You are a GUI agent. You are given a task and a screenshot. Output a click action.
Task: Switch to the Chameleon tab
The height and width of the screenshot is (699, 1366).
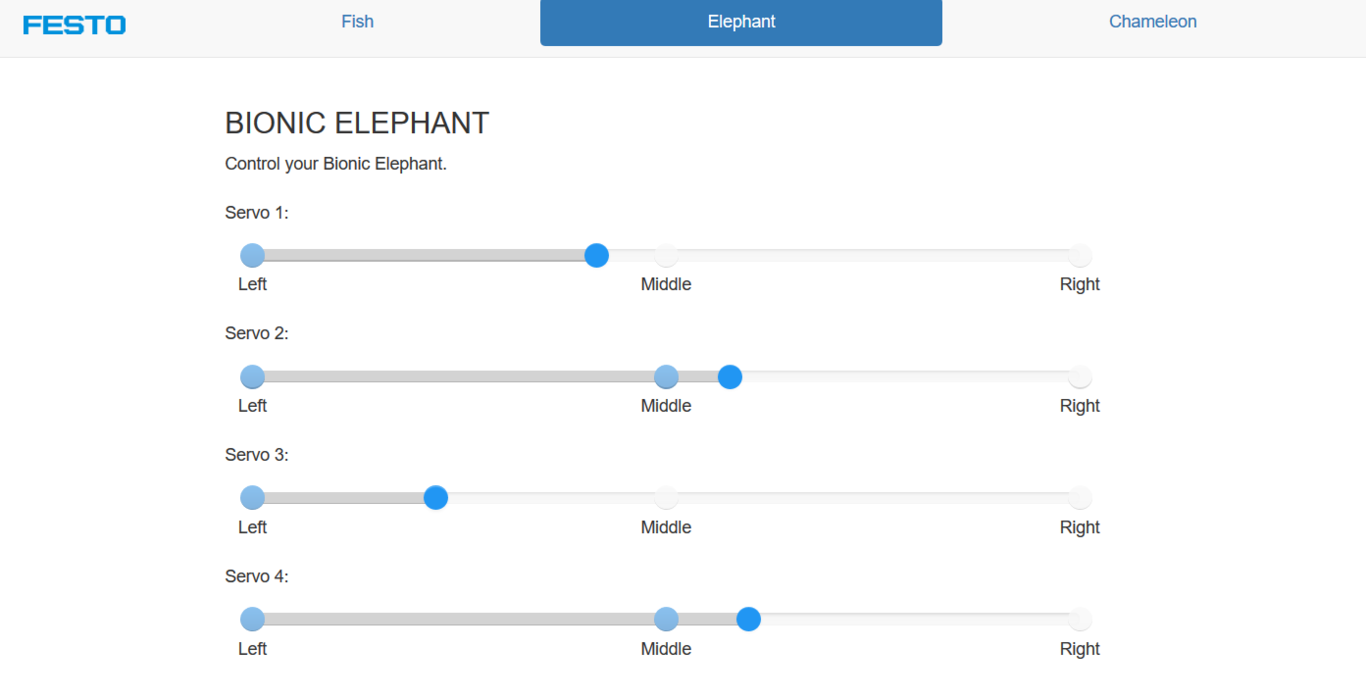pyautogui.click(x=1152, y=22)
